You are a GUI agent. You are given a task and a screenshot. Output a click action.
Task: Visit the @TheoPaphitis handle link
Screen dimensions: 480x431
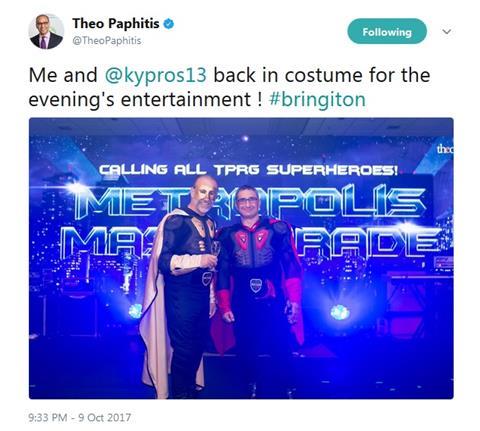point(107,41)
